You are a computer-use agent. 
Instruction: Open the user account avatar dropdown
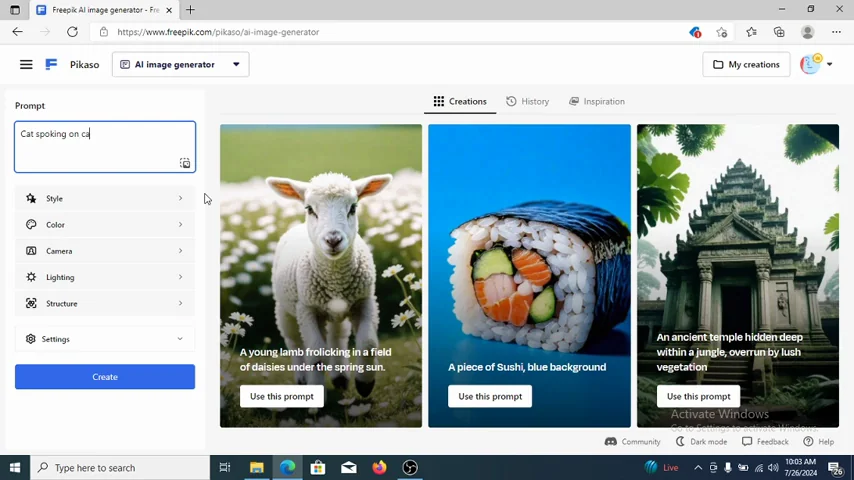pos(816,64)
